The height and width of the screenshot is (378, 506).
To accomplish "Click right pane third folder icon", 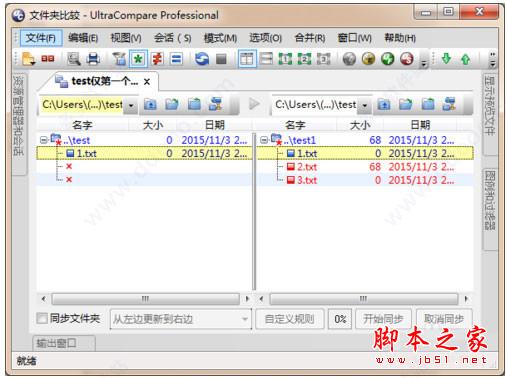I will pos(428,105).
